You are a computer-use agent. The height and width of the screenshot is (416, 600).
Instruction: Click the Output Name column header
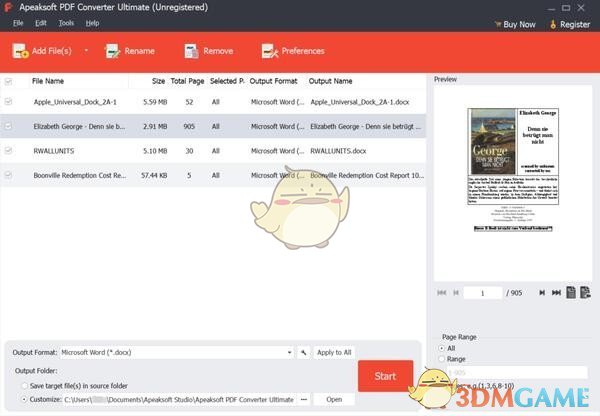pyautogui.click(x=330, y=81)
